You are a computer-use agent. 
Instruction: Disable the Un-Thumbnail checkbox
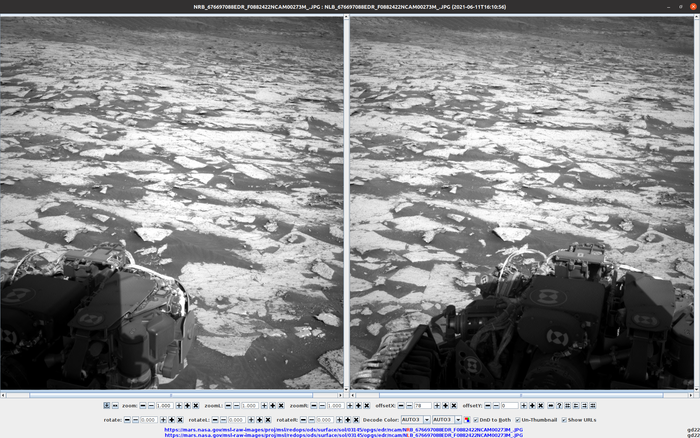[517, 419]
